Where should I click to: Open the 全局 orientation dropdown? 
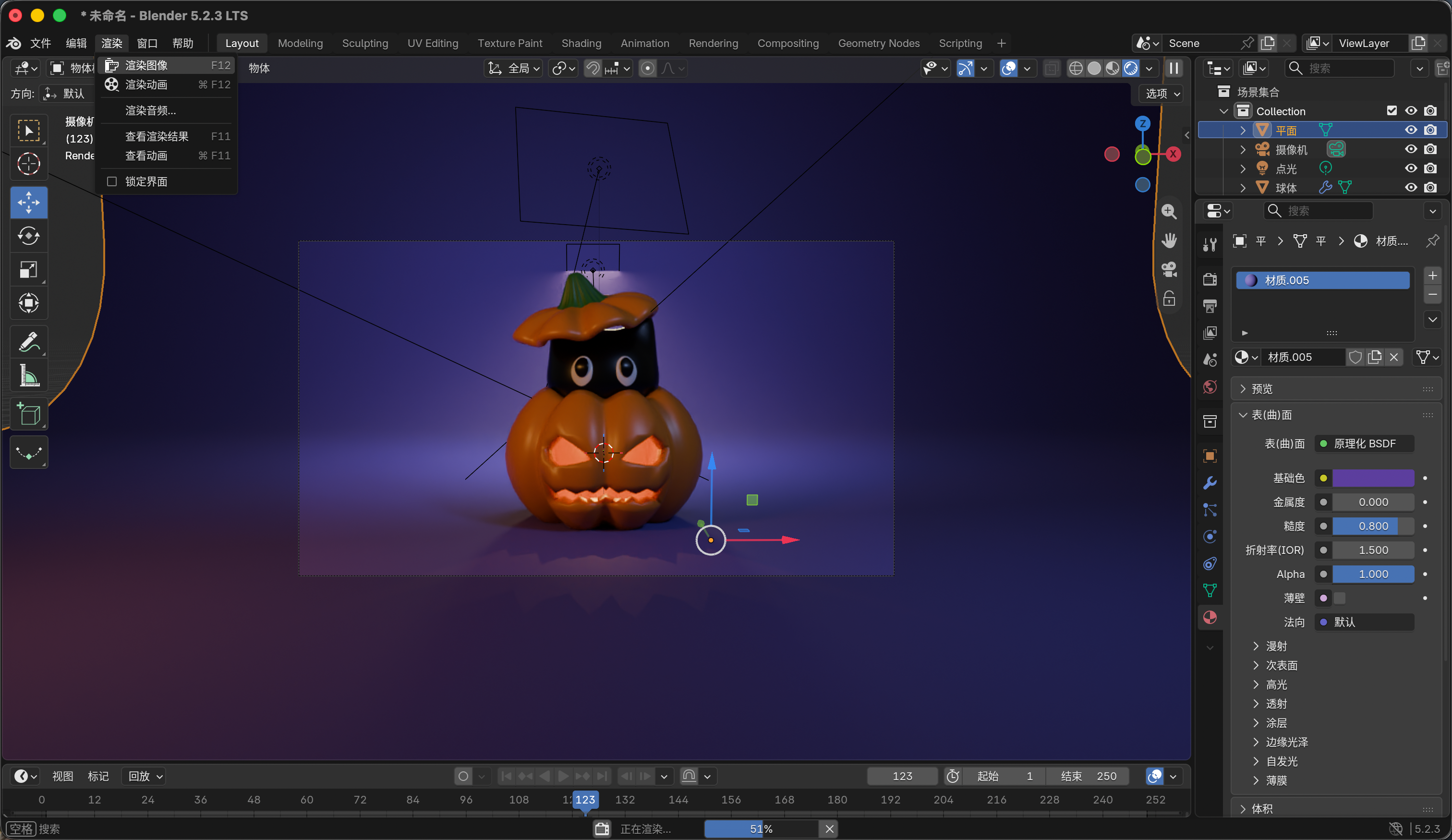[513, 68]
